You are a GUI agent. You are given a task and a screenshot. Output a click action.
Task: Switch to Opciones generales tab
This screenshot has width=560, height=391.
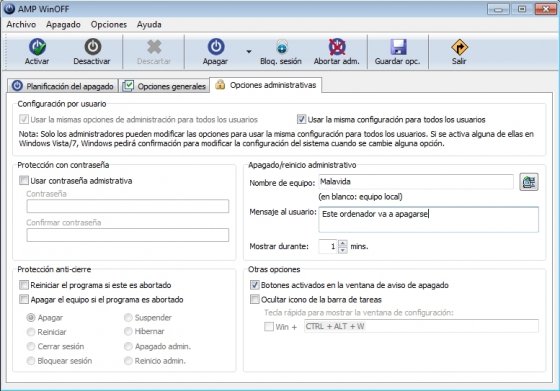tap(164, 86)
